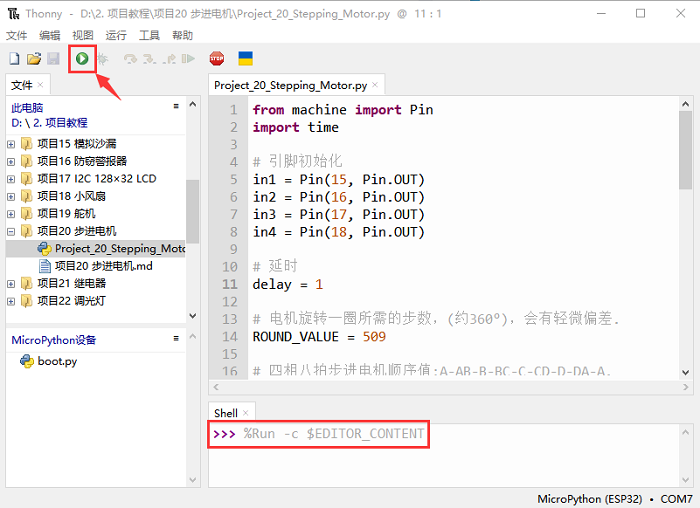Collapse the 项目20 步进电机 folder
The height and width of the screenshot is (508, 700).
pyautogui.click(x=11, y=231)
